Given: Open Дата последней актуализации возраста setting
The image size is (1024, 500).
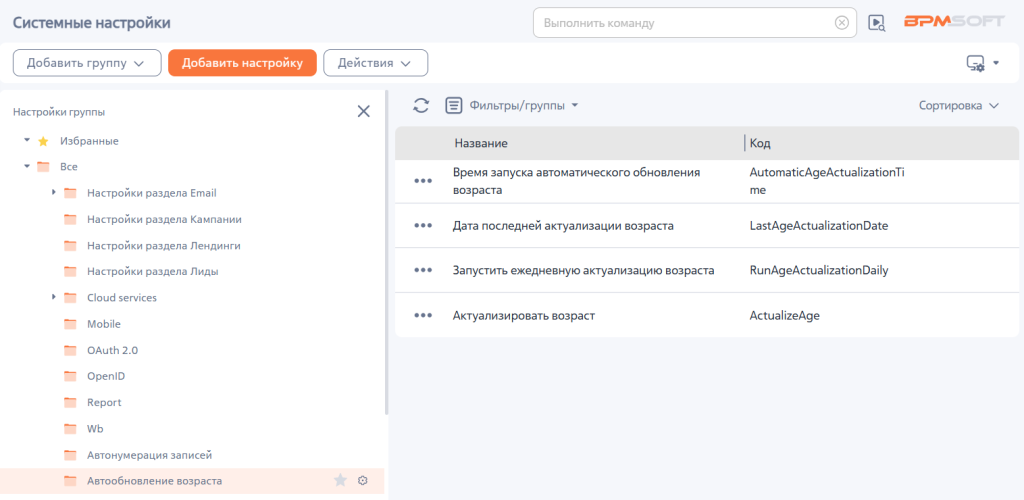Looking at the screenshot, I should coord(564,226).
